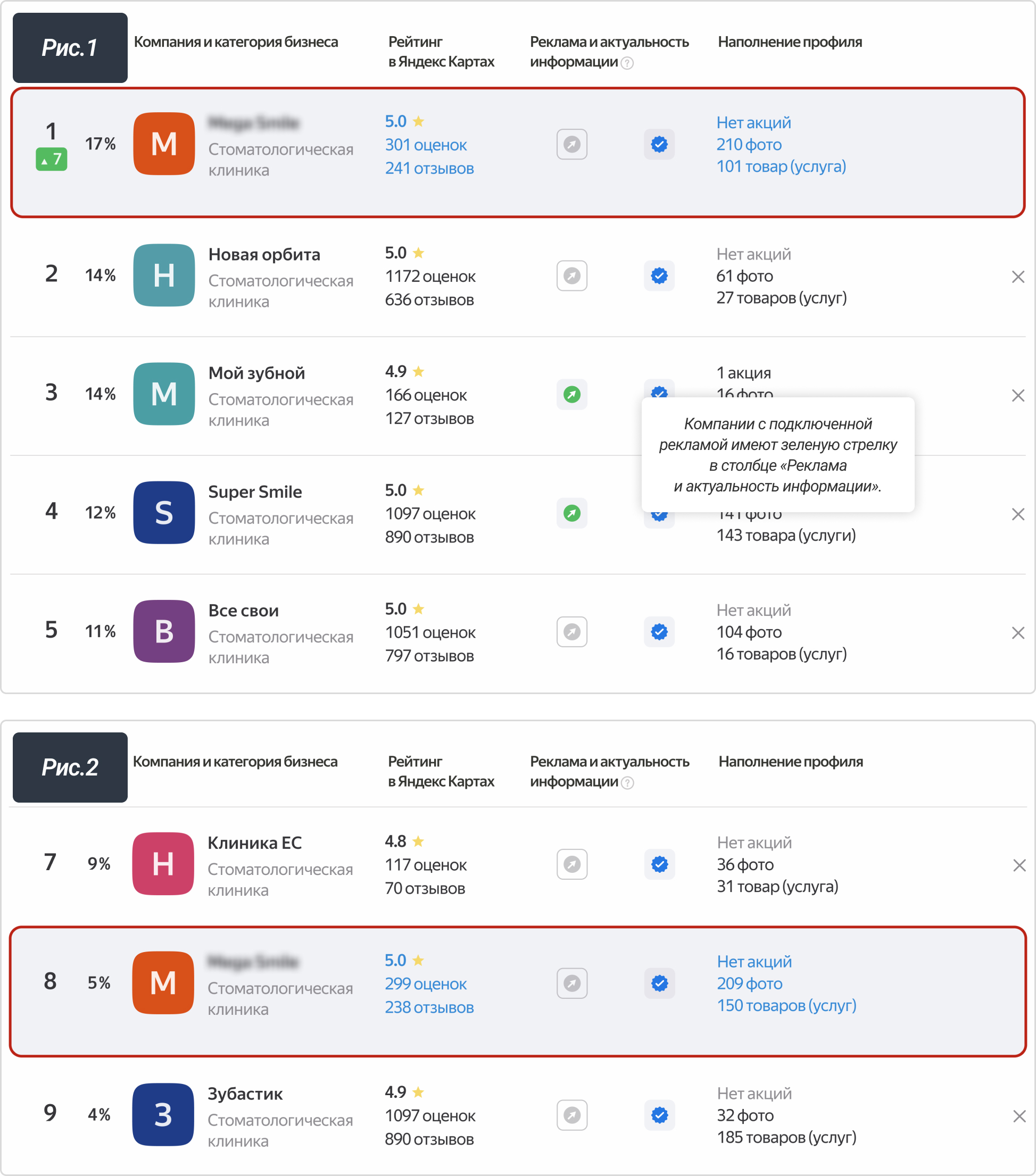Click the verified badge for Клиника ЕС

(660, 864)
